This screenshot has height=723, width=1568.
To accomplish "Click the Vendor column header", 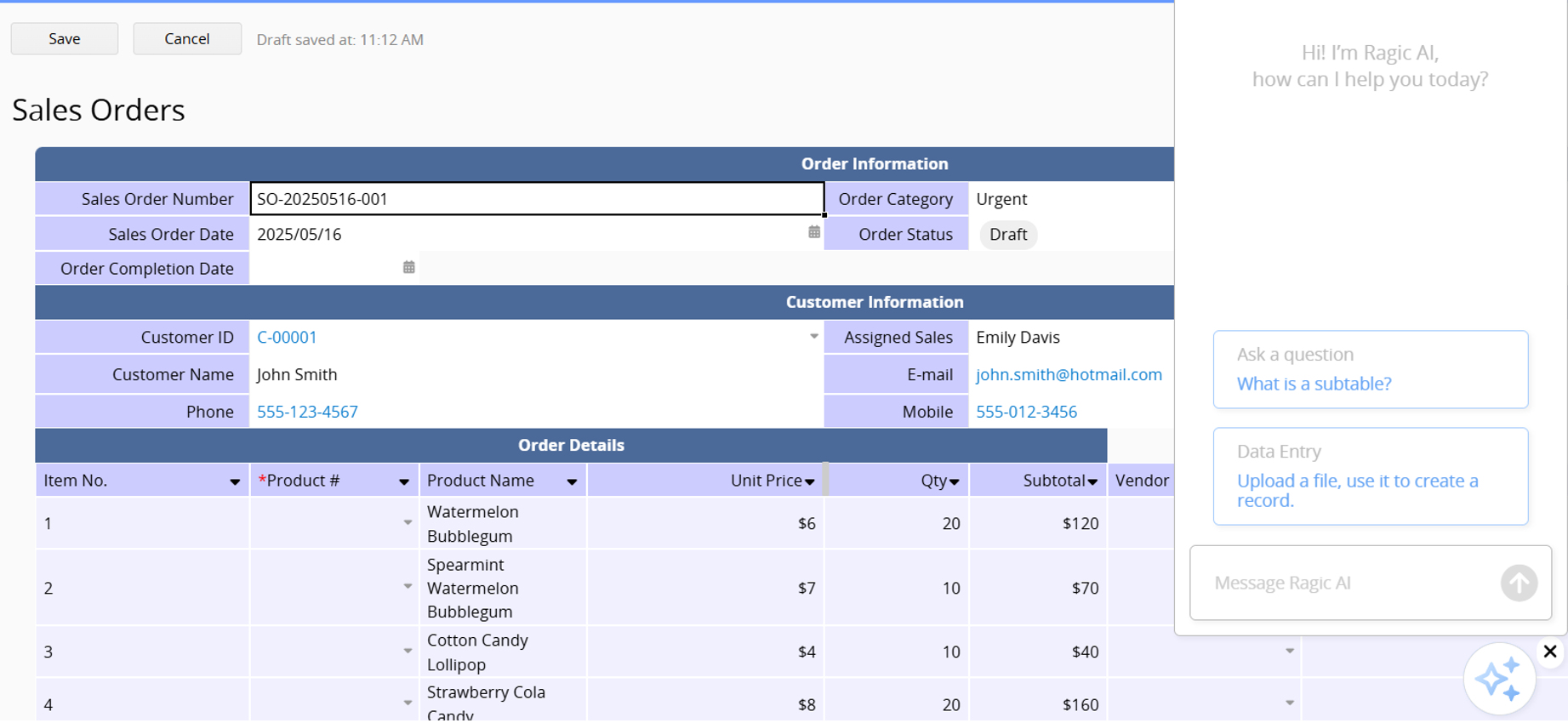I will [x=1142, y=481].
